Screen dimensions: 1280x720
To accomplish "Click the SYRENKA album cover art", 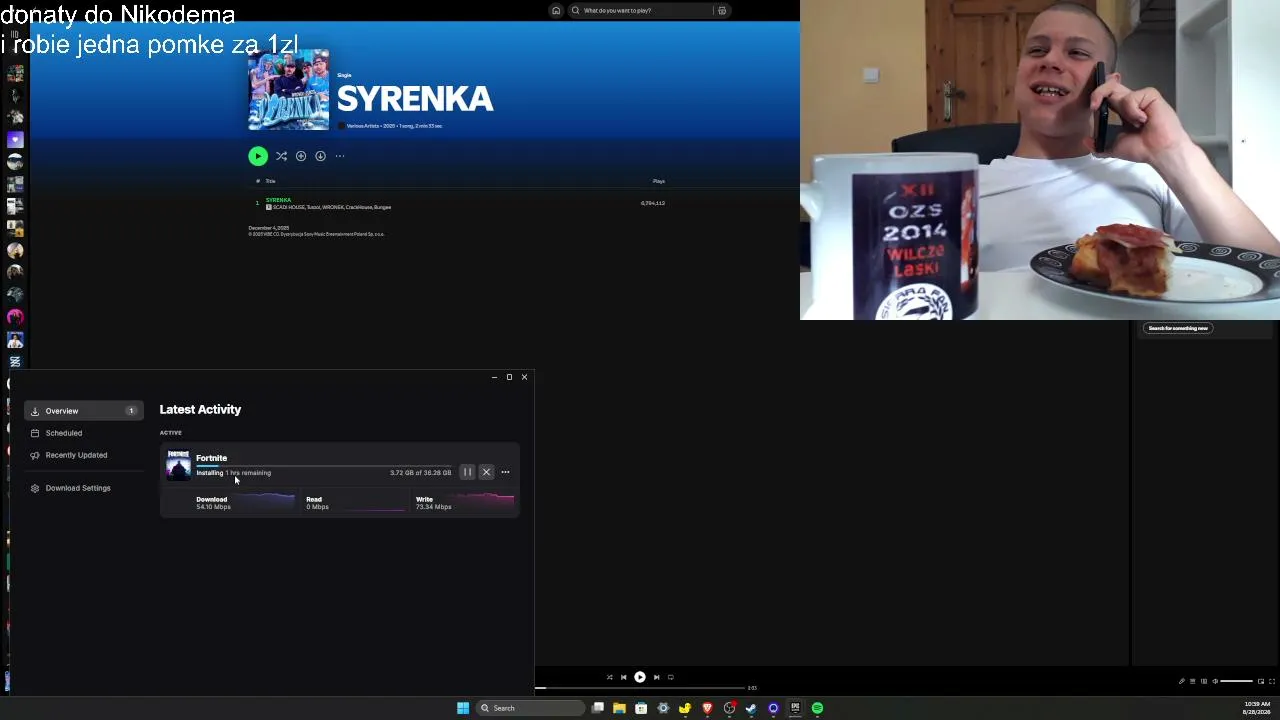I will 288,90.
